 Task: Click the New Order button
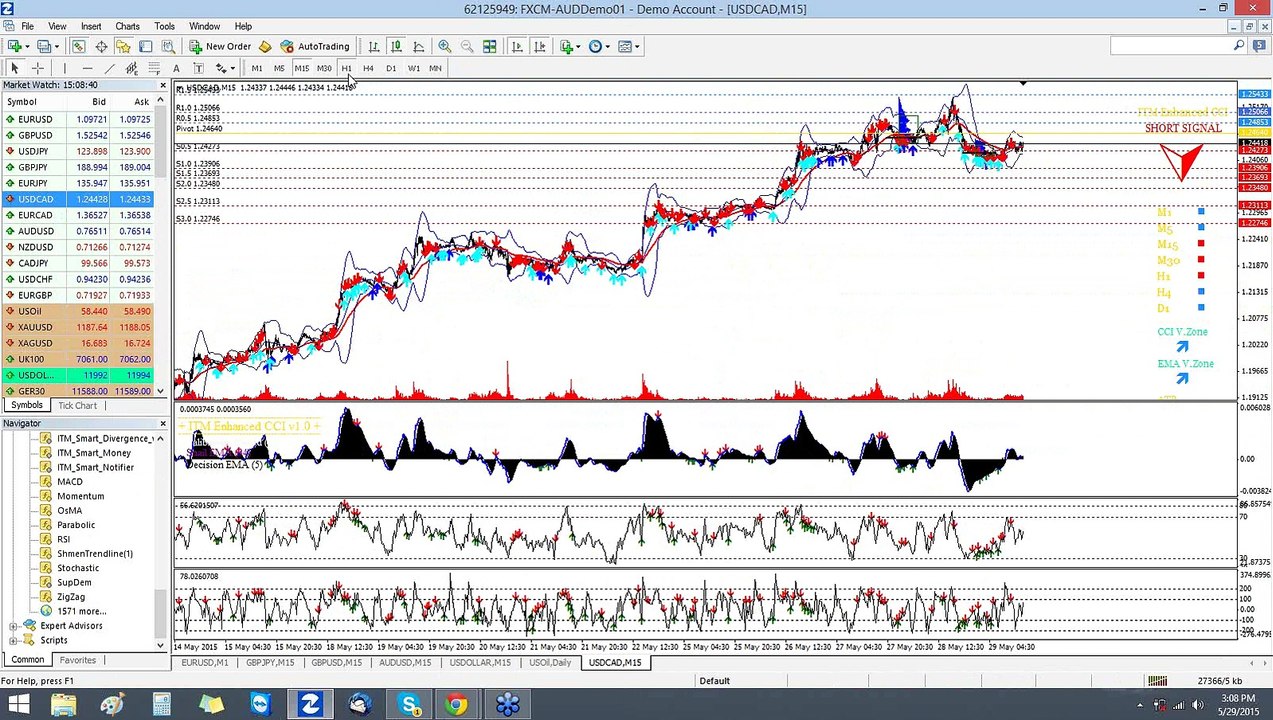220,46
